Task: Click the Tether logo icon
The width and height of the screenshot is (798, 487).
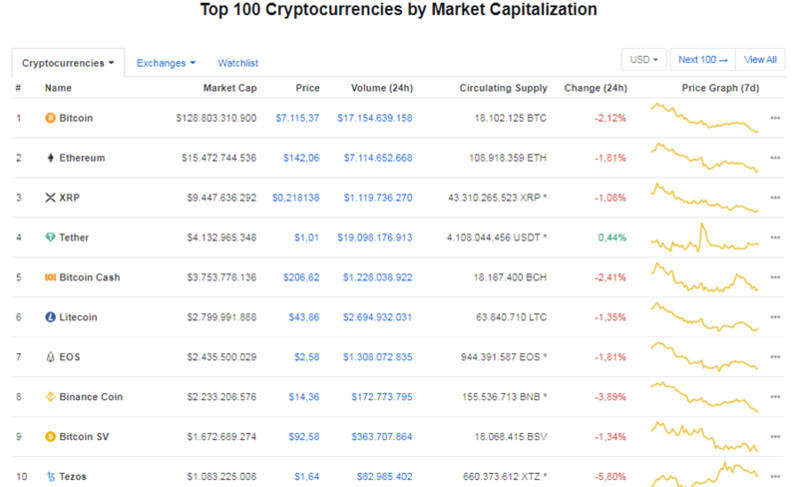Action: 50,237
